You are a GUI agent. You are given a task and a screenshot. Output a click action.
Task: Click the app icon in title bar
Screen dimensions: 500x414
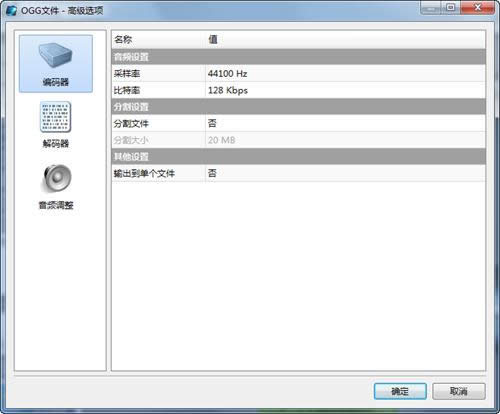pos(11,10)
